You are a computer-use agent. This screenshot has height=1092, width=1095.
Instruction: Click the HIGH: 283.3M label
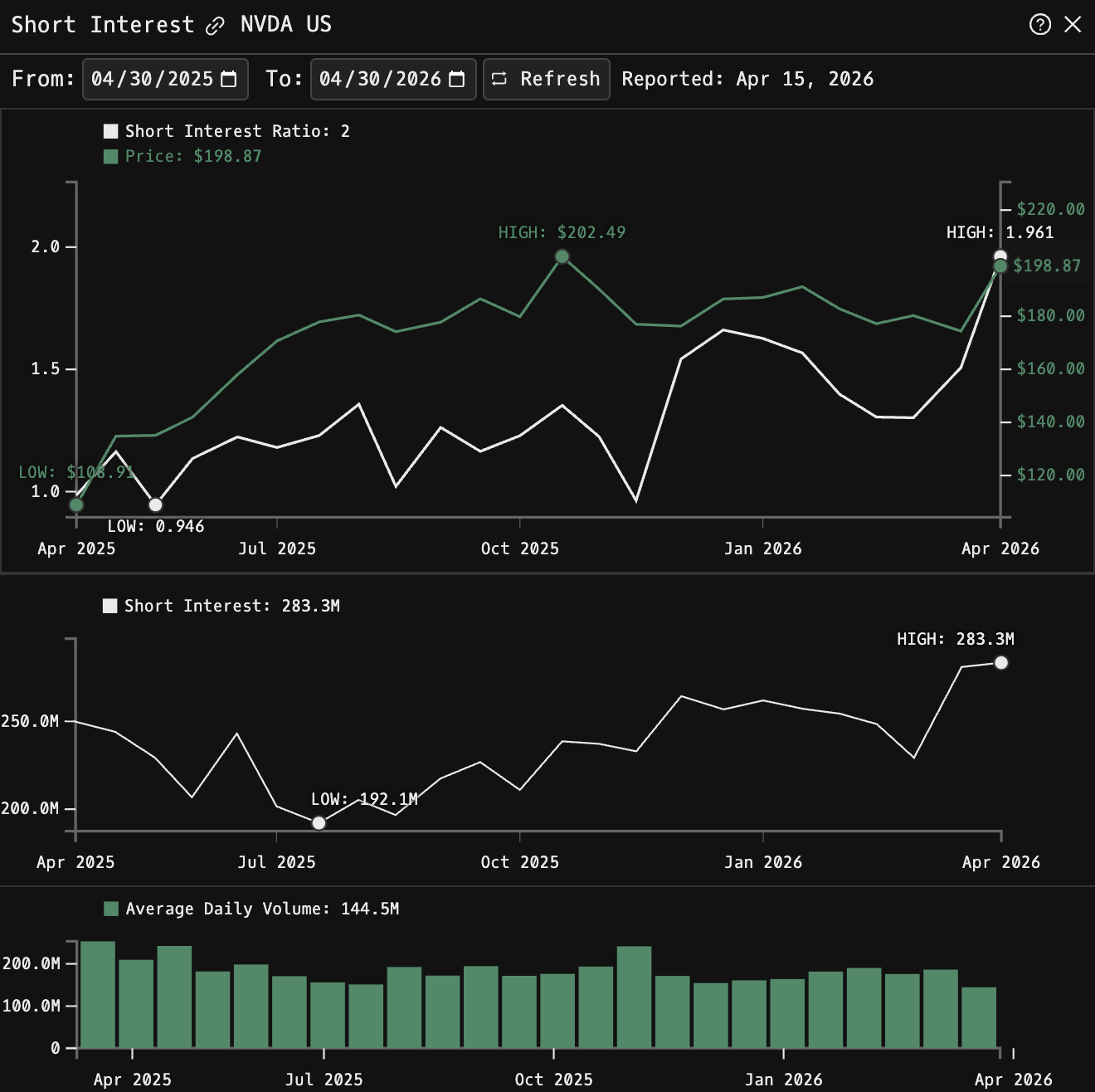[x=956, y=639]
